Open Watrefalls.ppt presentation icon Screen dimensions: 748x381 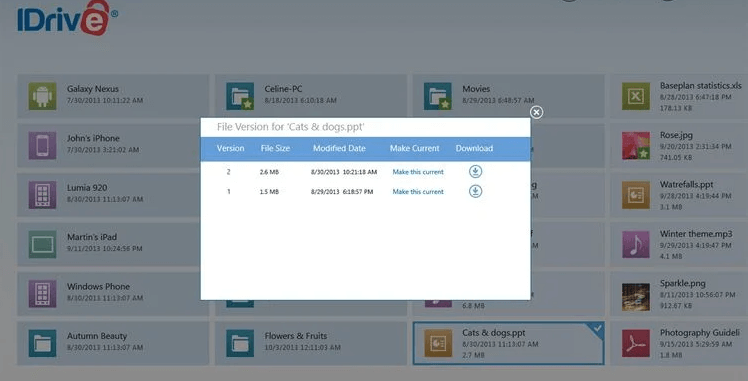tap(636, 195)
